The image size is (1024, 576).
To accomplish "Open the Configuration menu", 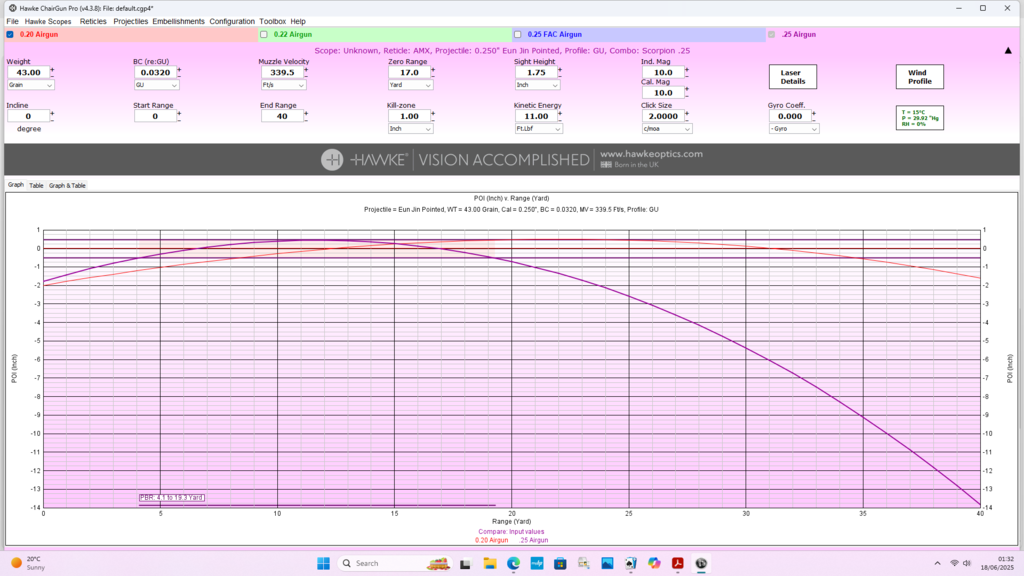I will (x=232, y=22).
